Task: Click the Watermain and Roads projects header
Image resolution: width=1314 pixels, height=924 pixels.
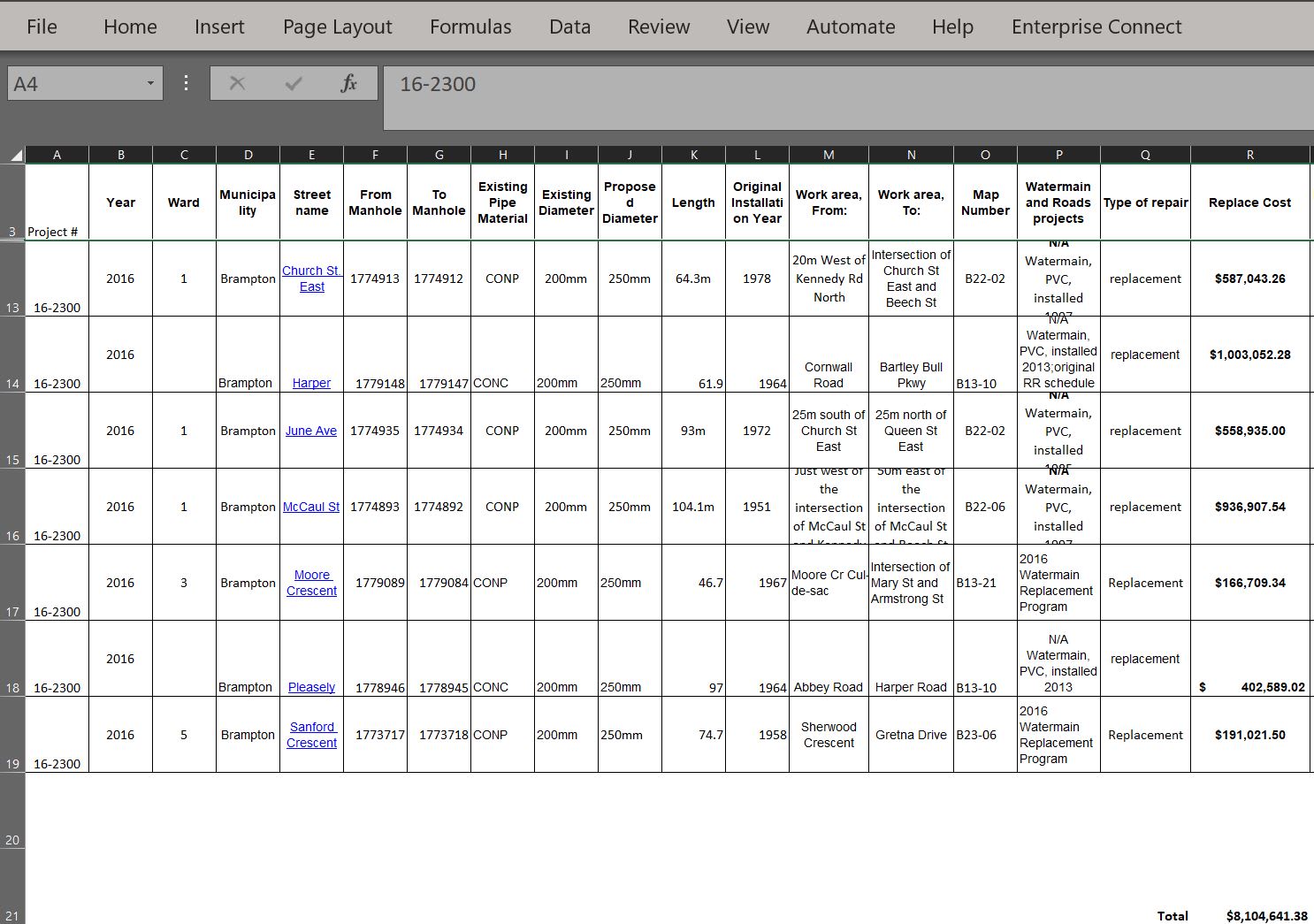Action: point(1058,202)
